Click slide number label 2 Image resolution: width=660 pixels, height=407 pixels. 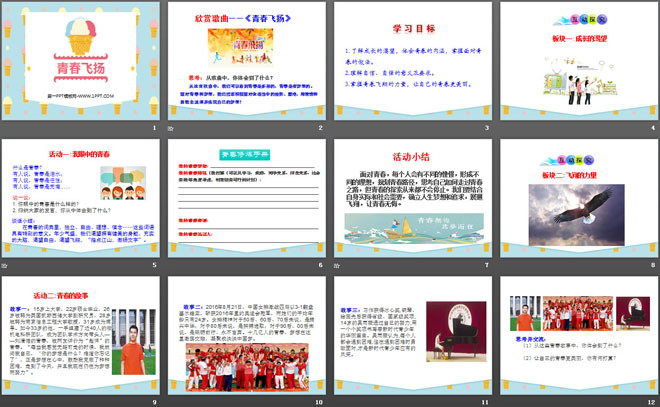(321, 128)
